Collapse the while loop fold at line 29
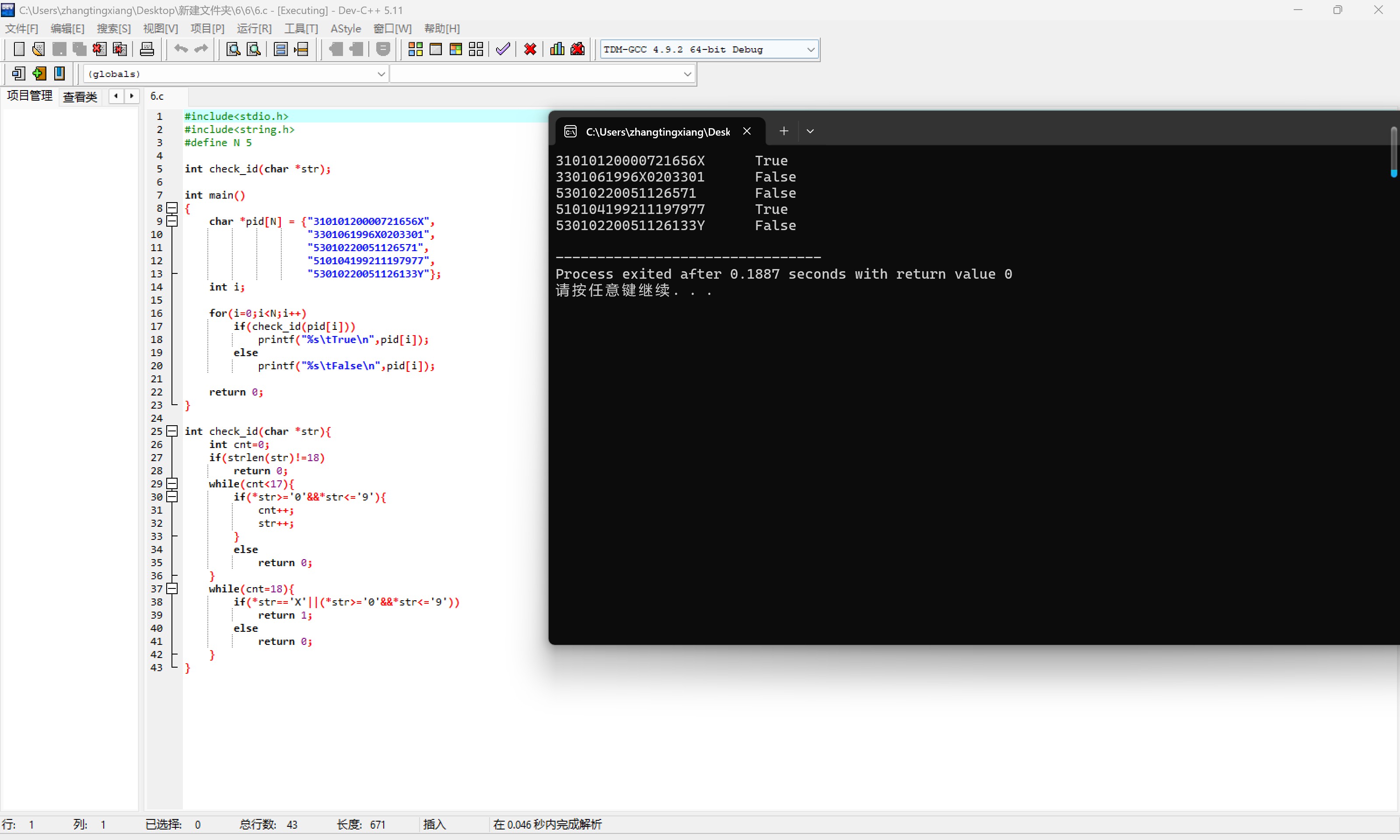The height and width of the screenshot is (840, 1400). pos(173,484)
